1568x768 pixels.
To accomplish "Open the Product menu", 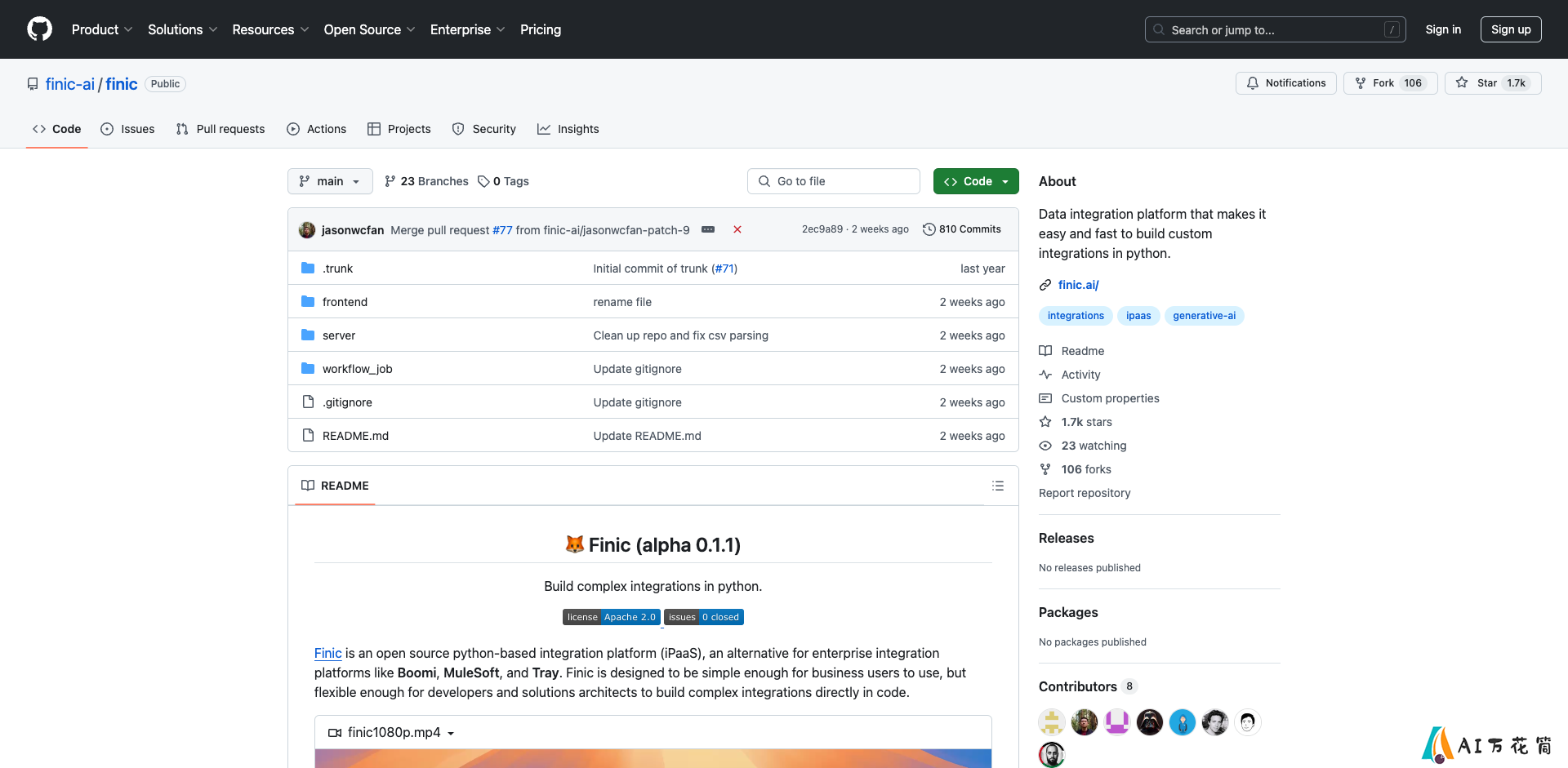I will 101,29.
